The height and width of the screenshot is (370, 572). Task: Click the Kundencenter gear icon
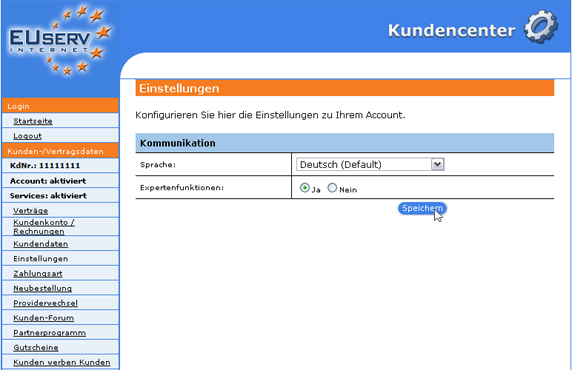(x=541, y=27)
